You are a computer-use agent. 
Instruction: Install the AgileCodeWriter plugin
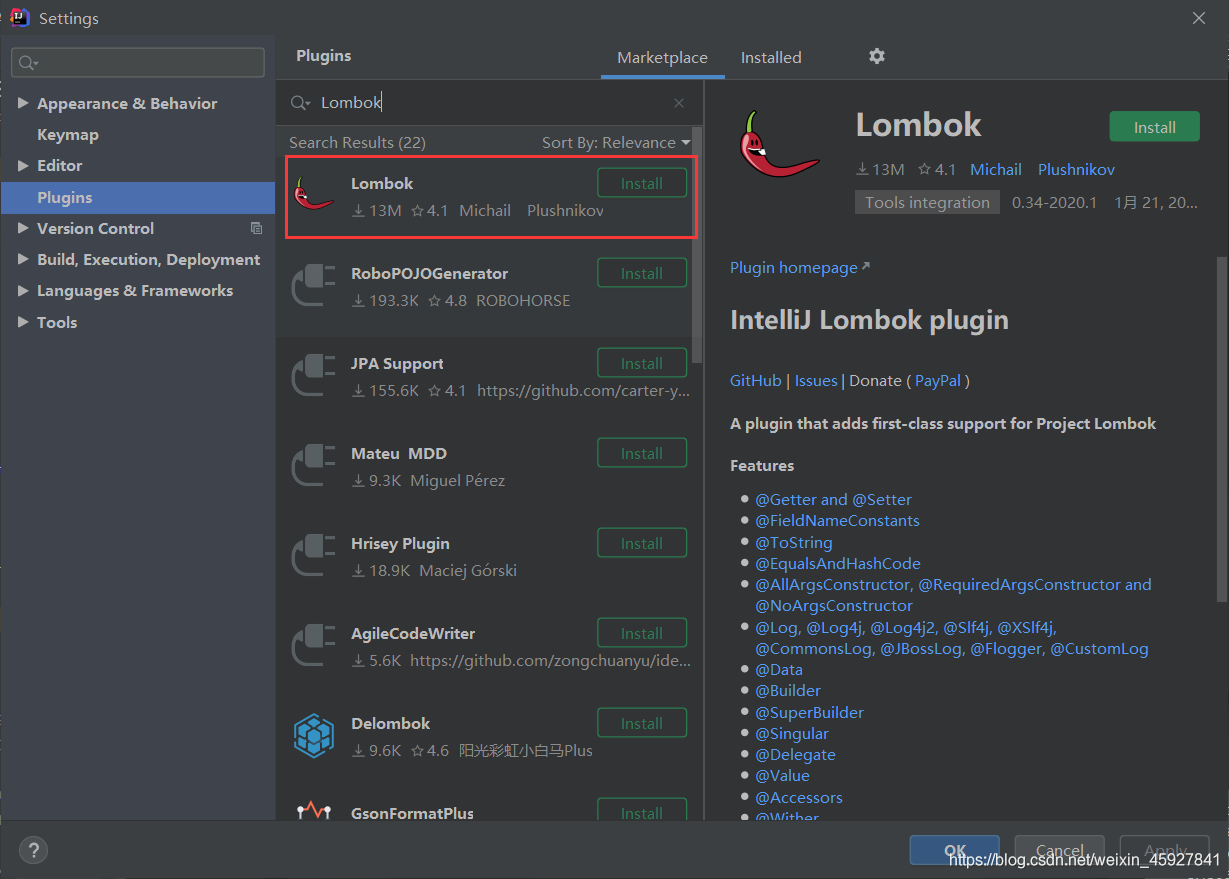pos(642,633)
